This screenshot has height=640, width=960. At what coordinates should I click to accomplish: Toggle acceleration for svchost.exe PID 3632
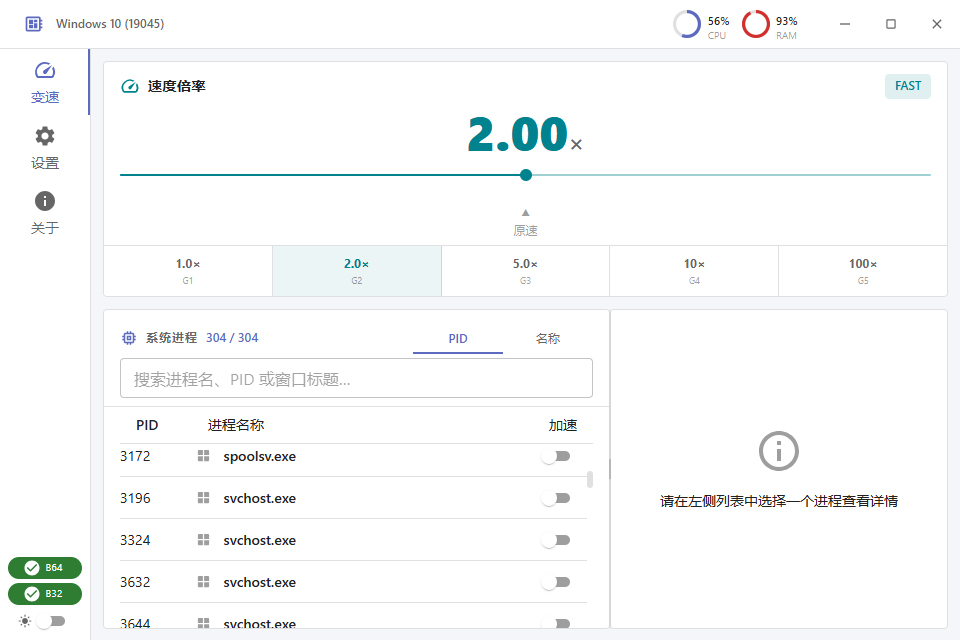point(556,582)
